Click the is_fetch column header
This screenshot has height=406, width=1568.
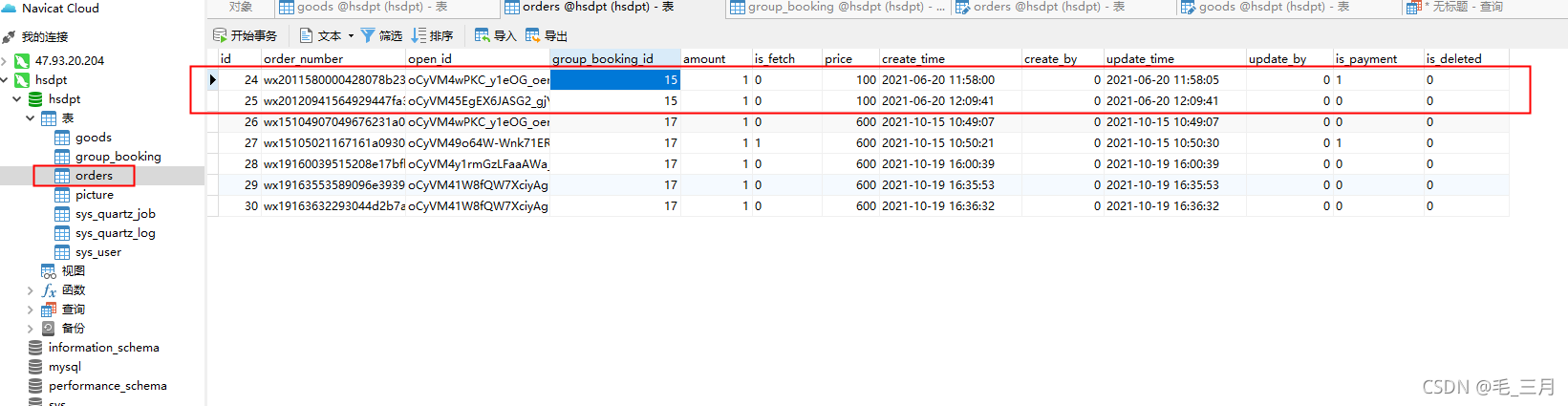(787, 58)
